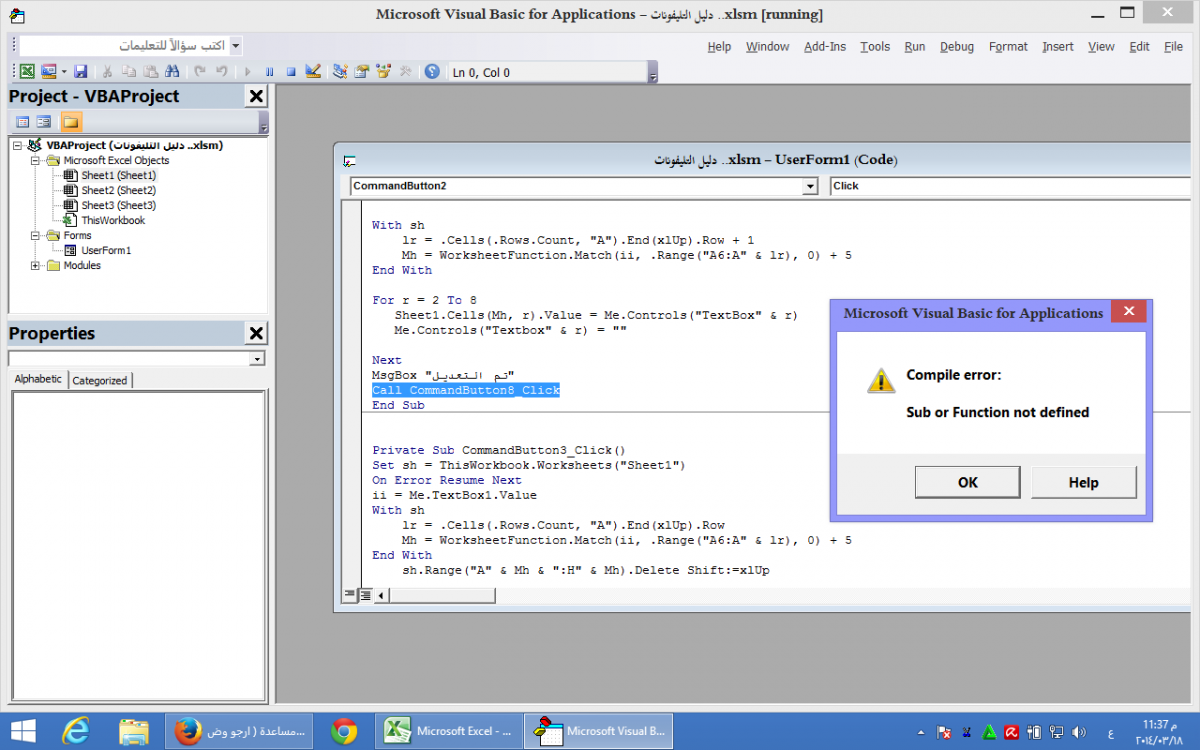The width and height of the screenshot is (1200, 750).
Task: Click the Undo toolbar icon
Action: pos(200,72)
